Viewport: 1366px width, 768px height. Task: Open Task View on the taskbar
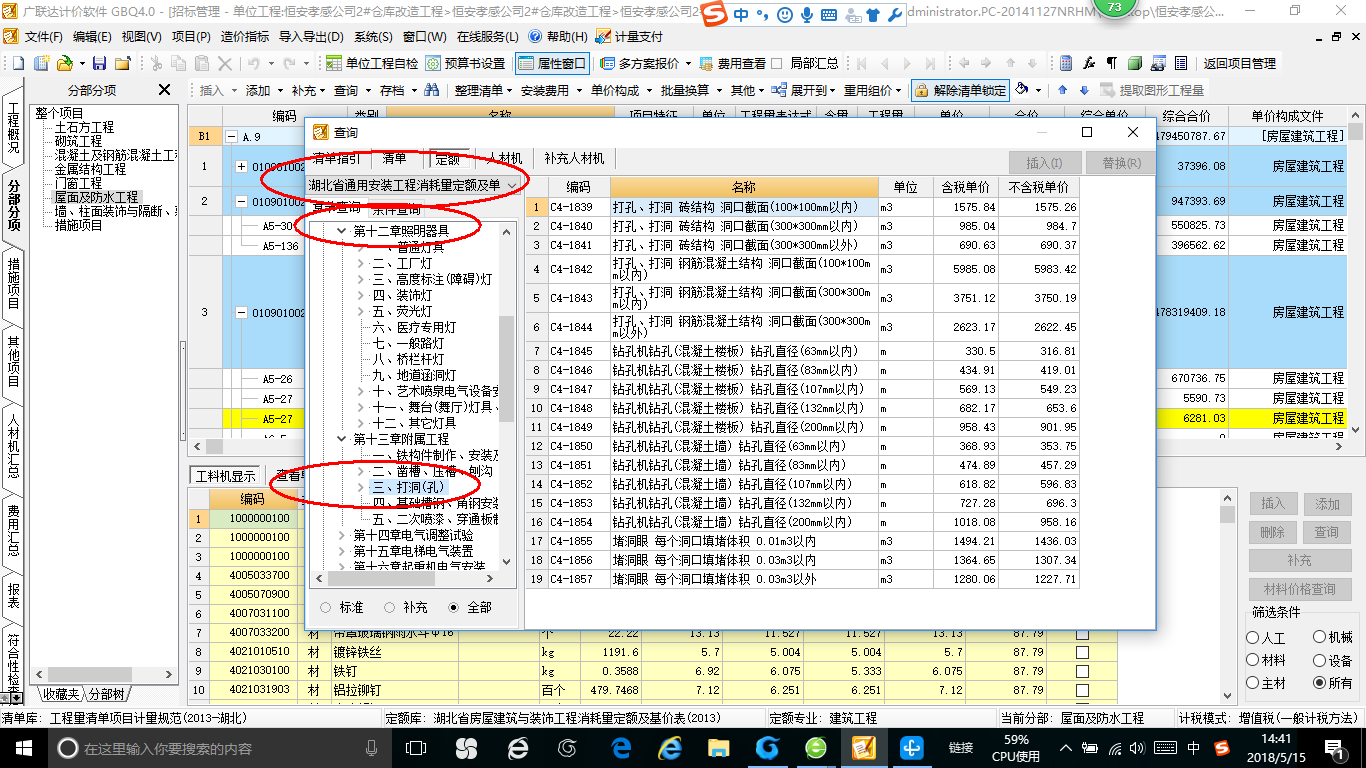click(416, 748)
